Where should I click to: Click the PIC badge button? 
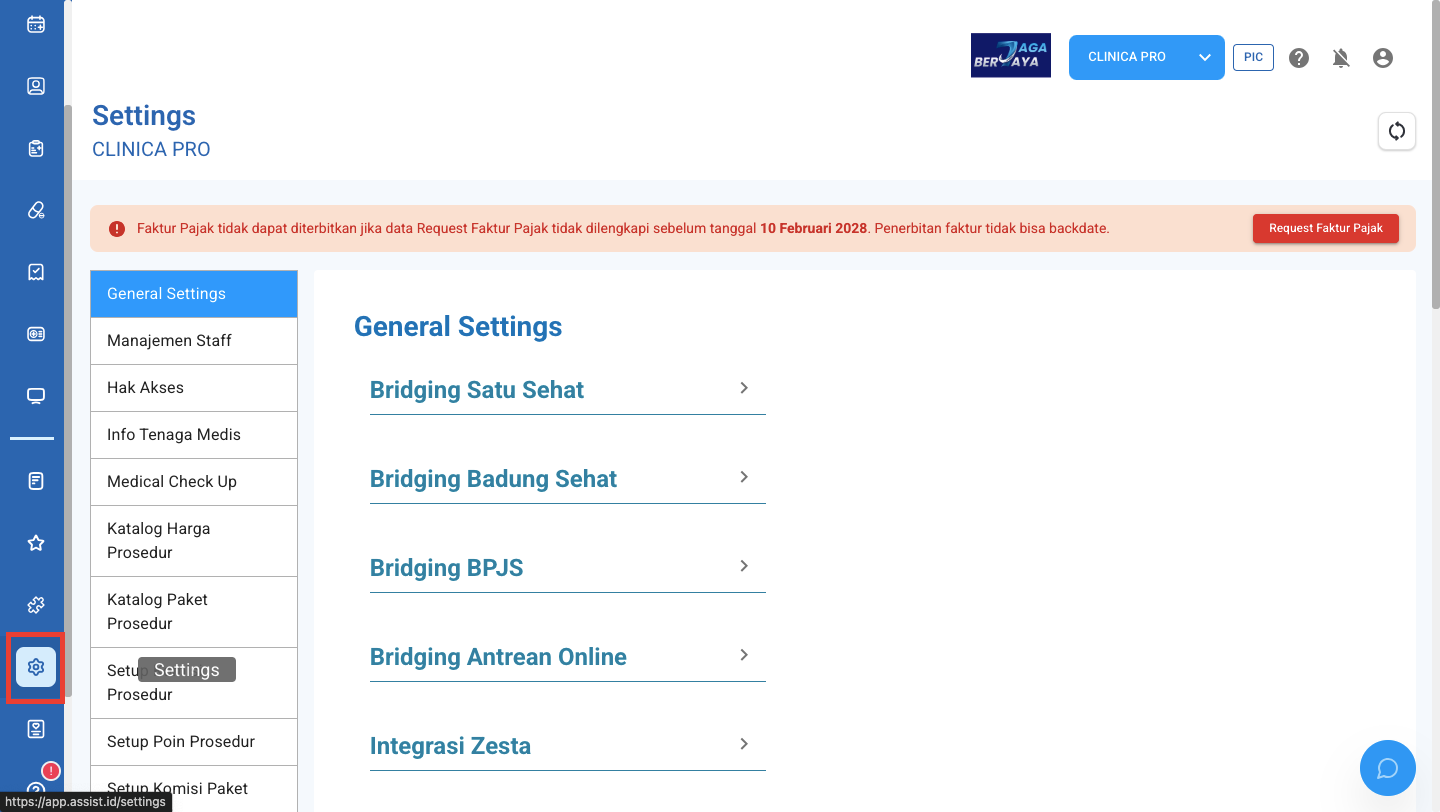1253,57
